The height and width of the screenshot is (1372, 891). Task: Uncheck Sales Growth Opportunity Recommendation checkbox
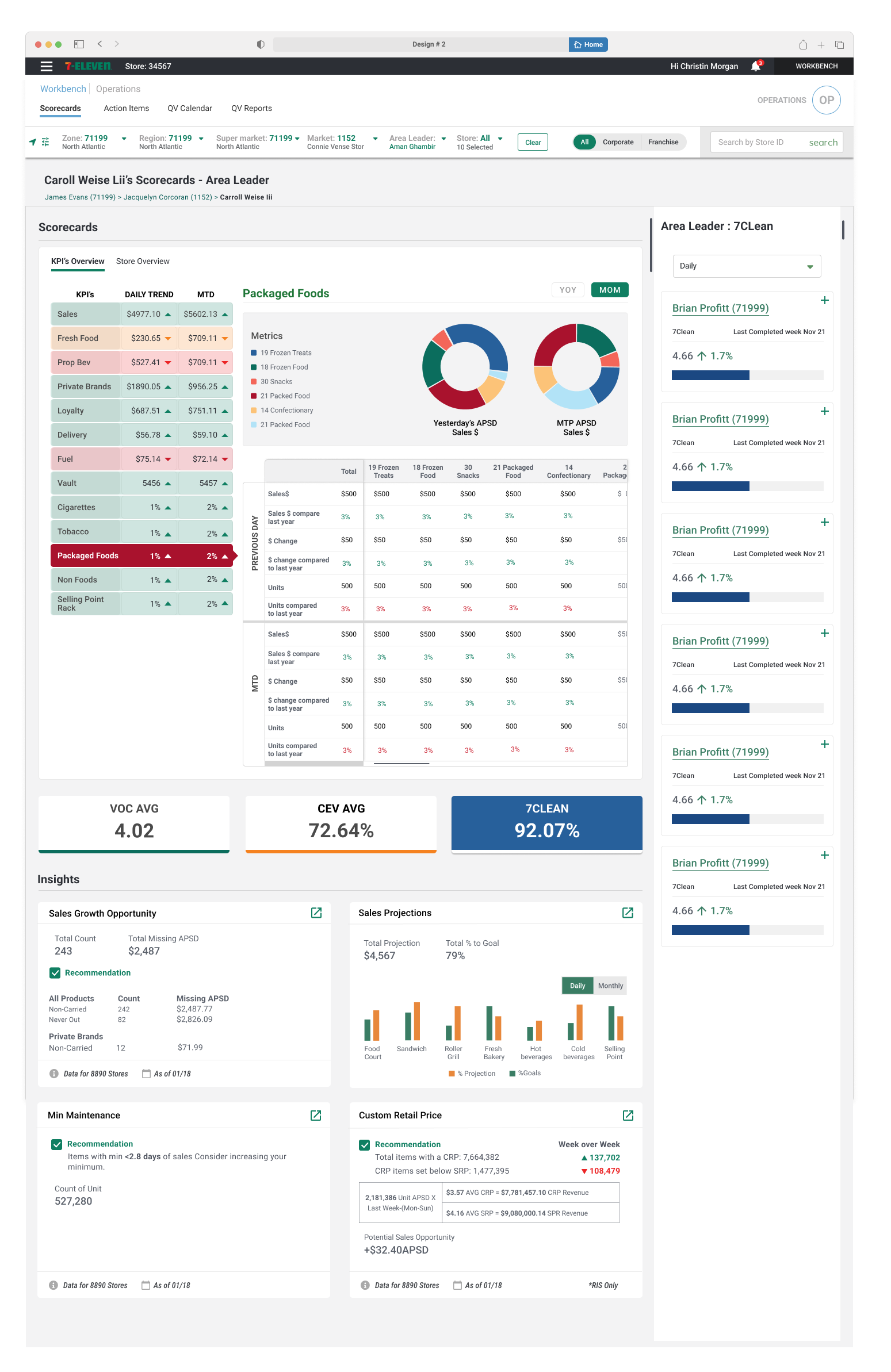[55, 972]
